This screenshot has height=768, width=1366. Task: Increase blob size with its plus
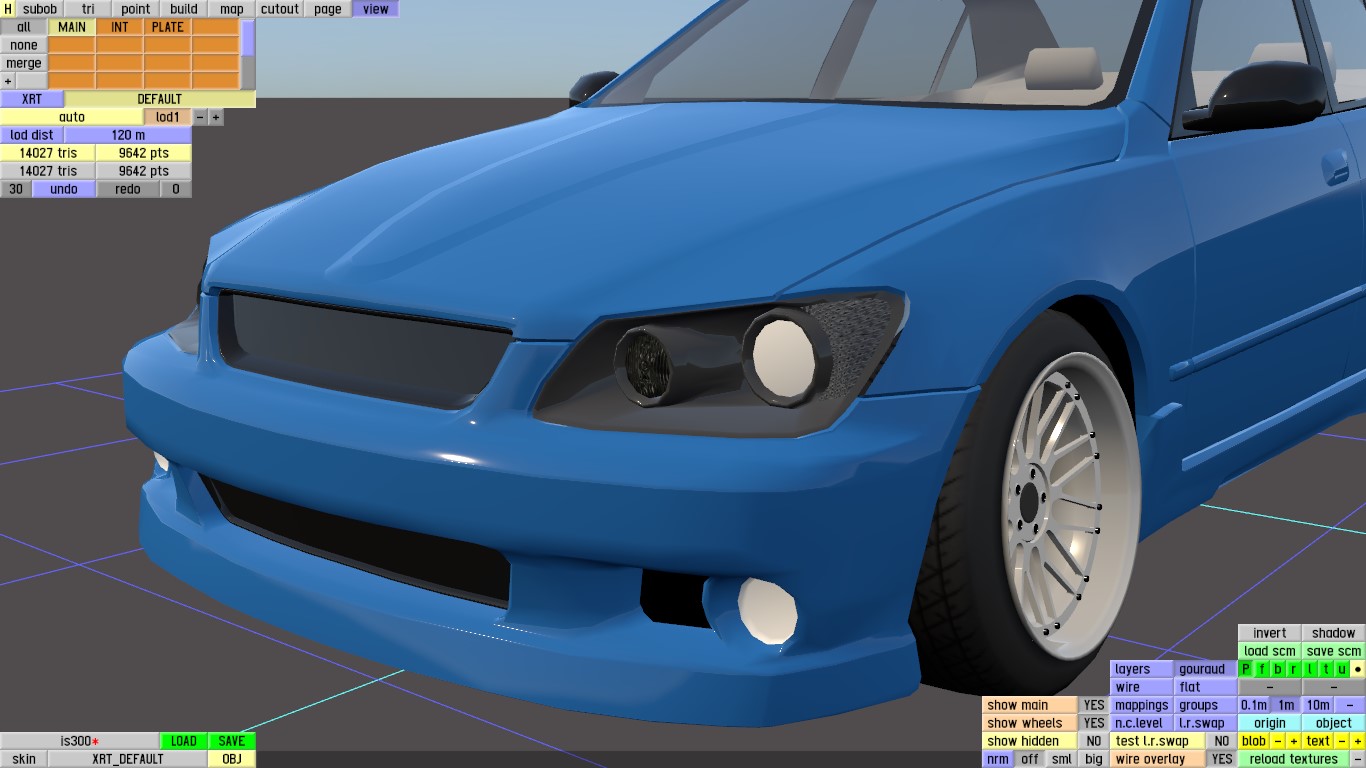click(x=1294, y=741)
